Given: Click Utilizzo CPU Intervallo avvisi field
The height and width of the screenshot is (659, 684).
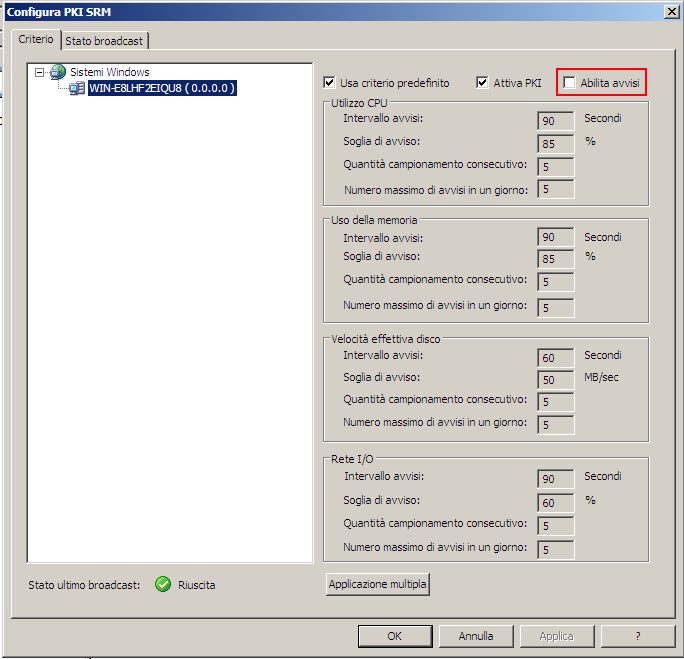Looking at the screenshot, I should tap(556, 121).
